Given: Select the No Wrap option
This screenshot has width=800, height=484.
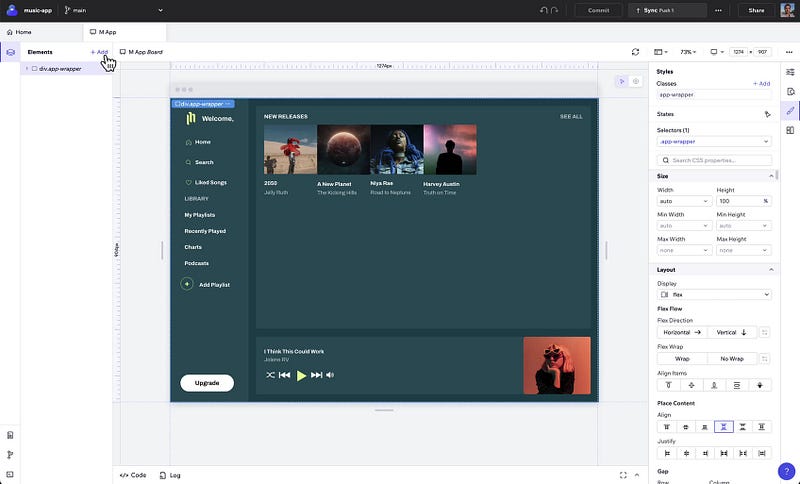Looking at the screenshot, I should pyautogui.click(x=732, y=359).
